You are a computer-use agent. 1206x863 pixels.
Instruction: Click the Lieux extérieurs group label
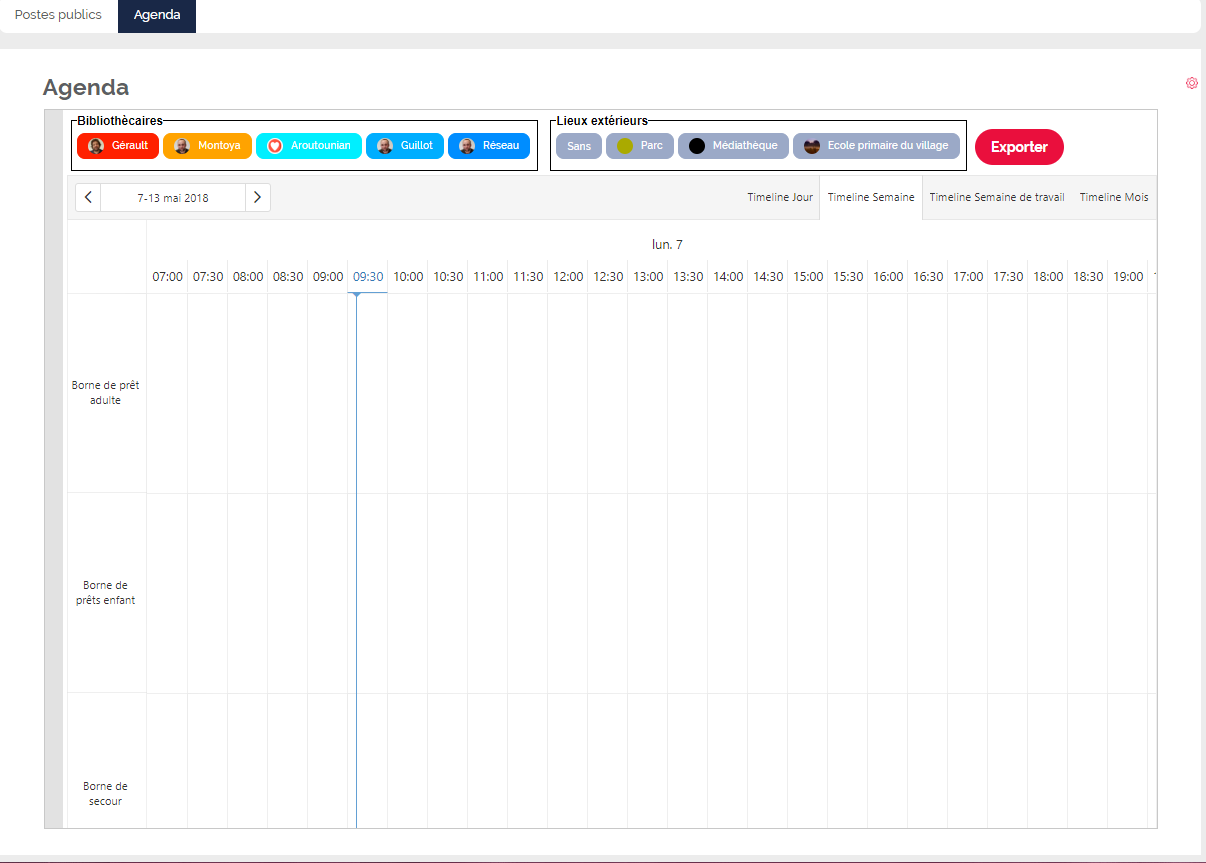click(x=602, y=120)
